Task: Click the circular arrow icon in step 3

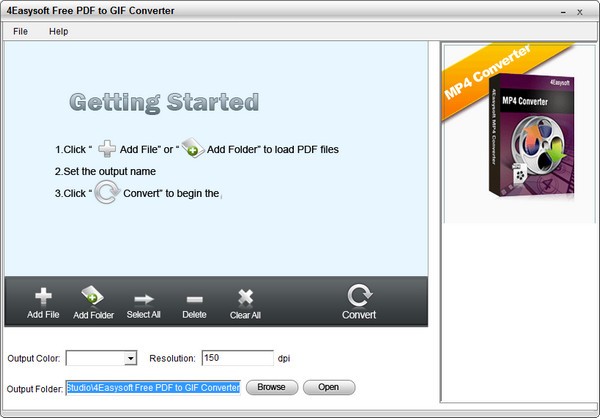Action: 107,192
